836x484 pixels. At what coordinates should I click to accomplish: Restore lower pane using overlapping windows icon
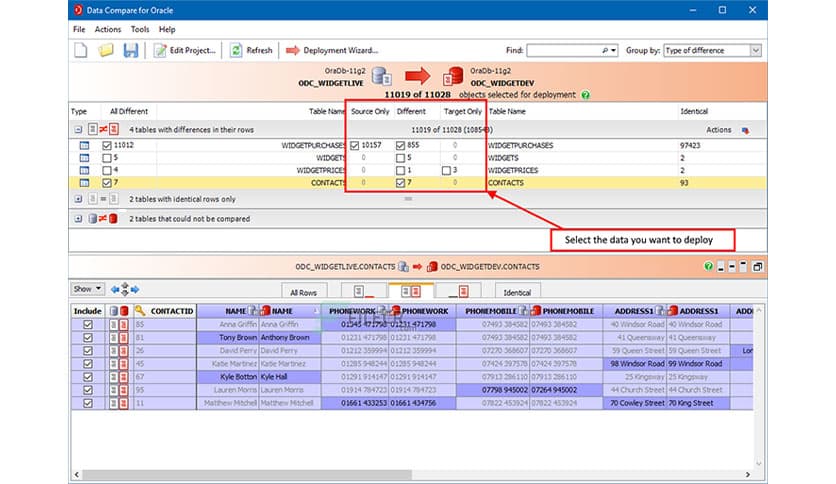pyautogui.click(x=757, y=267)
